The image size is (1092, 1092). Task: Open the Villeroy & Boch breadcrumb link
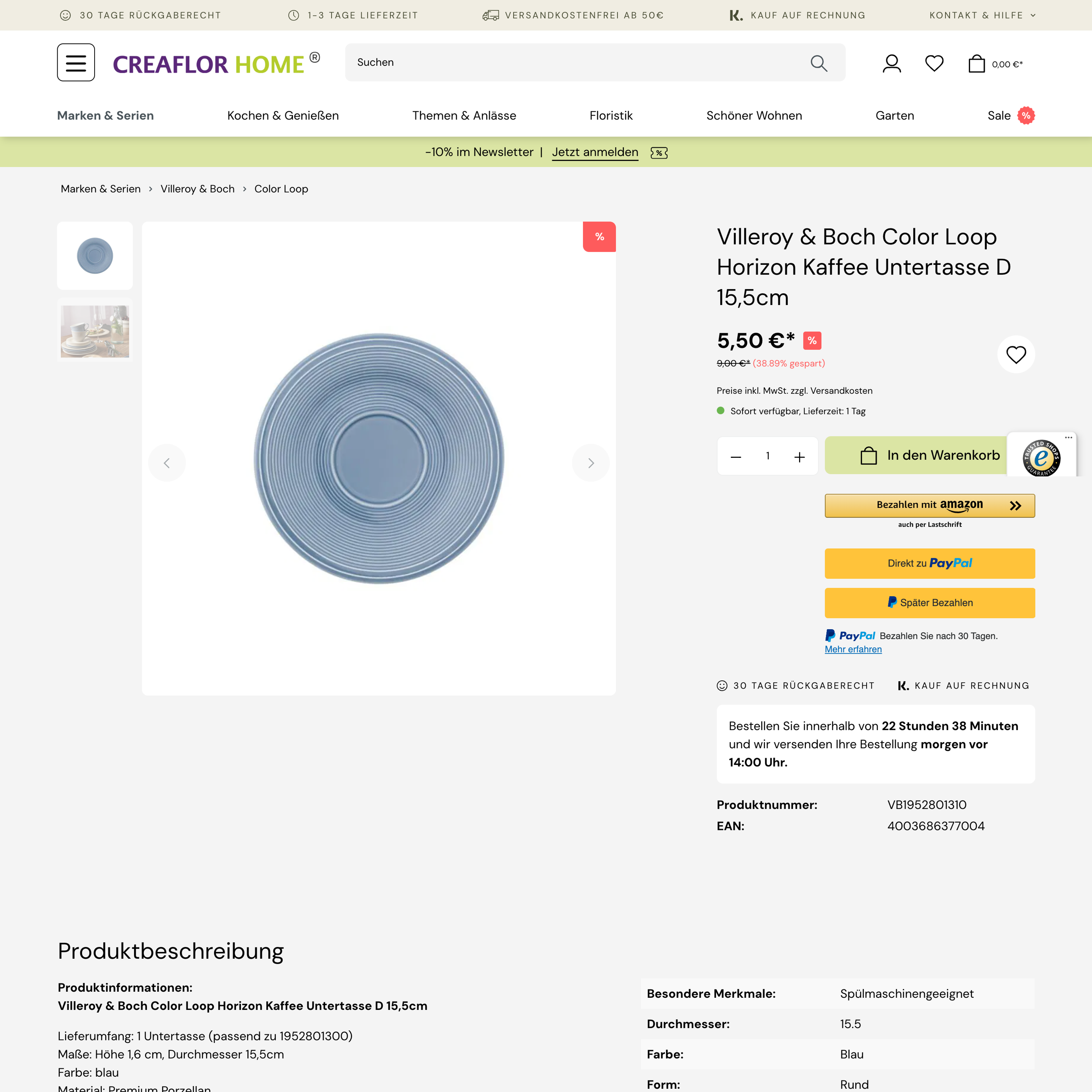[x=197, y=189]
